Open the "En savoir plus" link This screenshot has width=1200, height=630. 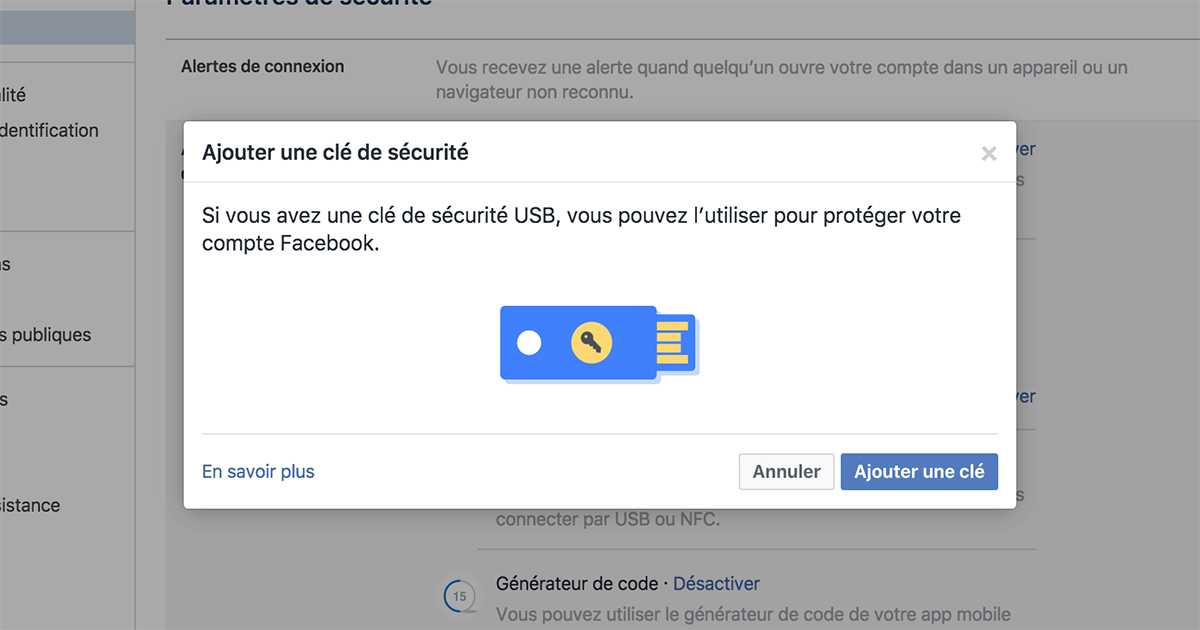tap(258, 472)
